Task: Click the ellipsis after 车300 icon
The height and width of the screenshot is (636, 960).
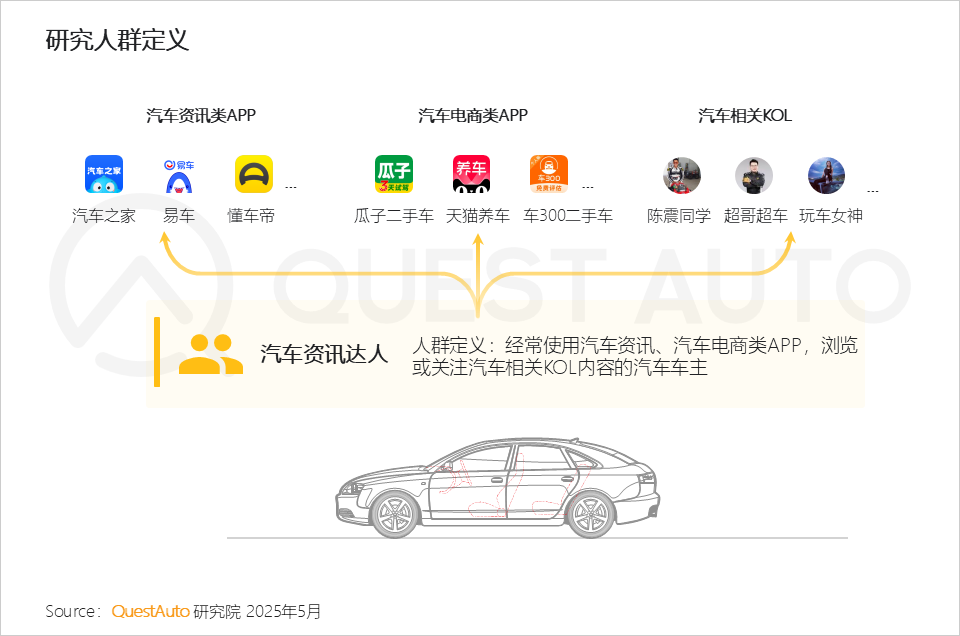Action: 588,187
